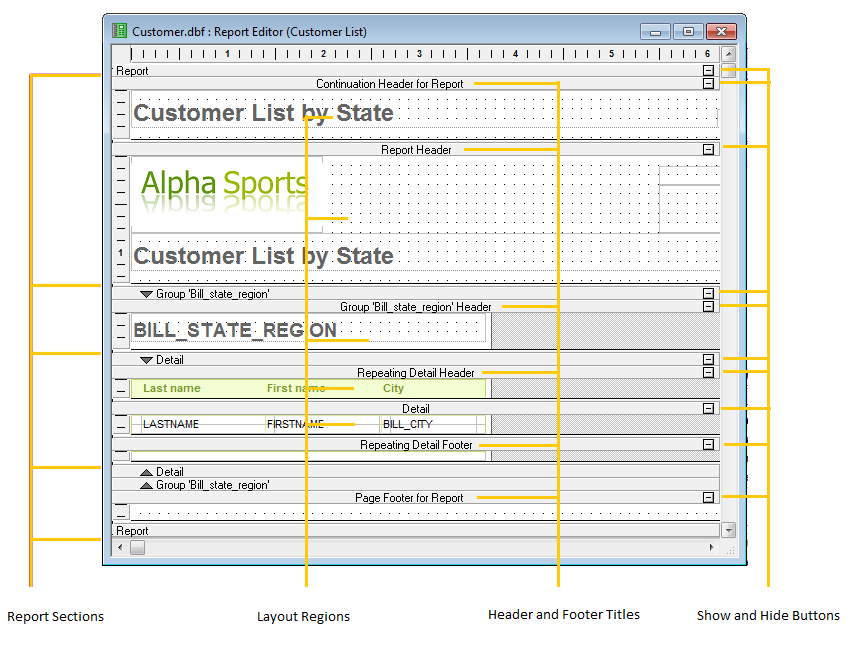Click the horizontal scrollbar right arrow
857x667 pixels.
tap(711, 547)
